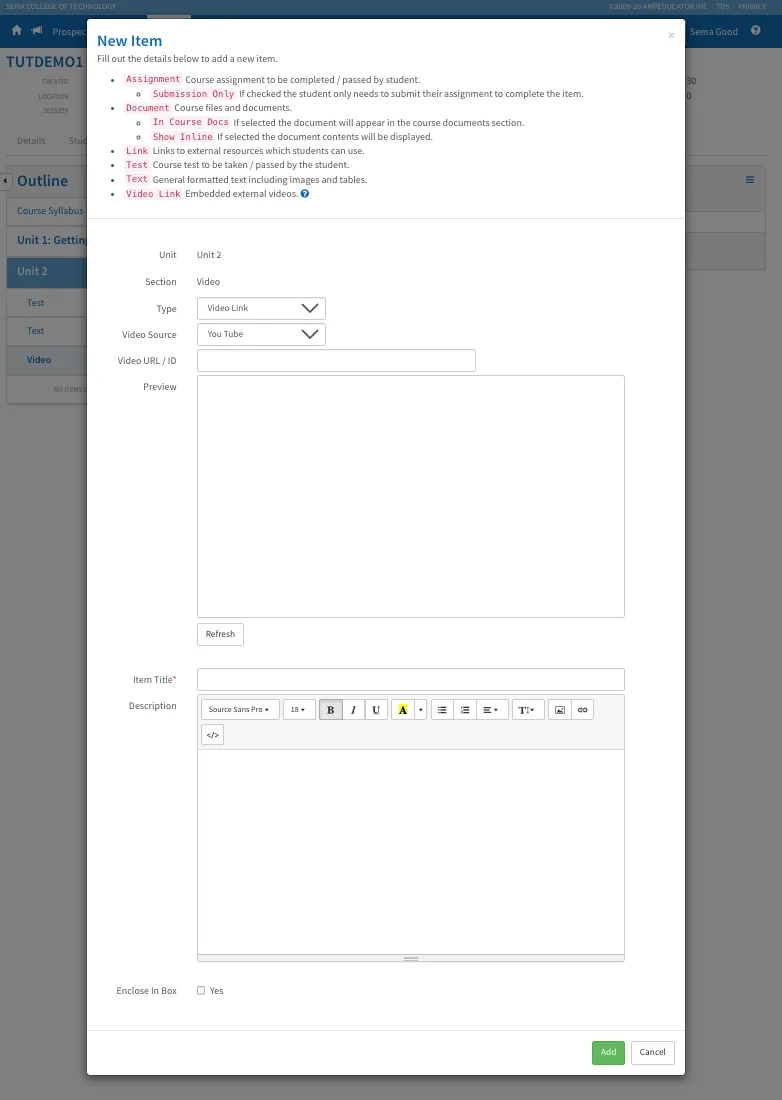Click the help icon in top navbar
Image resolution: width=782 pixels, height=1100 pixels.
[755, 30]
